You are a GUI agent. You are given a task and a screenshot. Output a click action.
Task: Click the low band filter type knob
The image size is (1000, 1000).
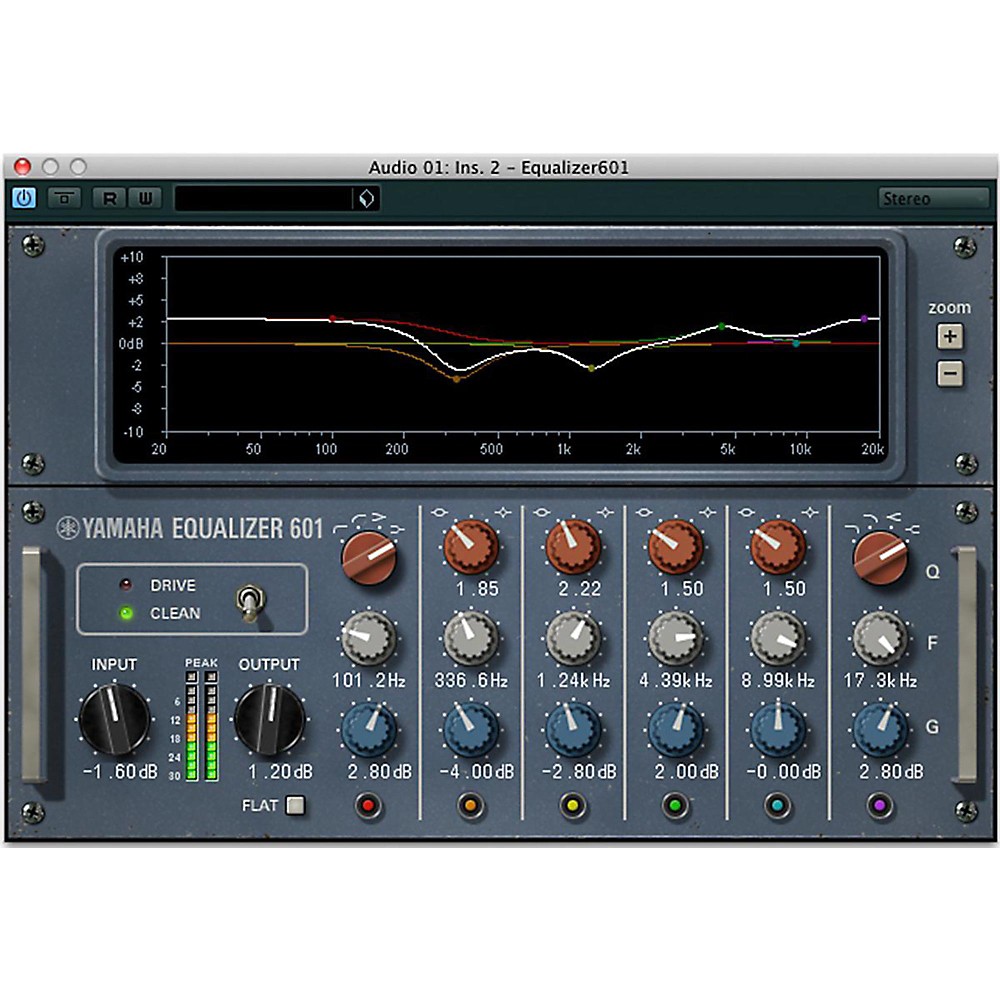click(x=369, y=558)
